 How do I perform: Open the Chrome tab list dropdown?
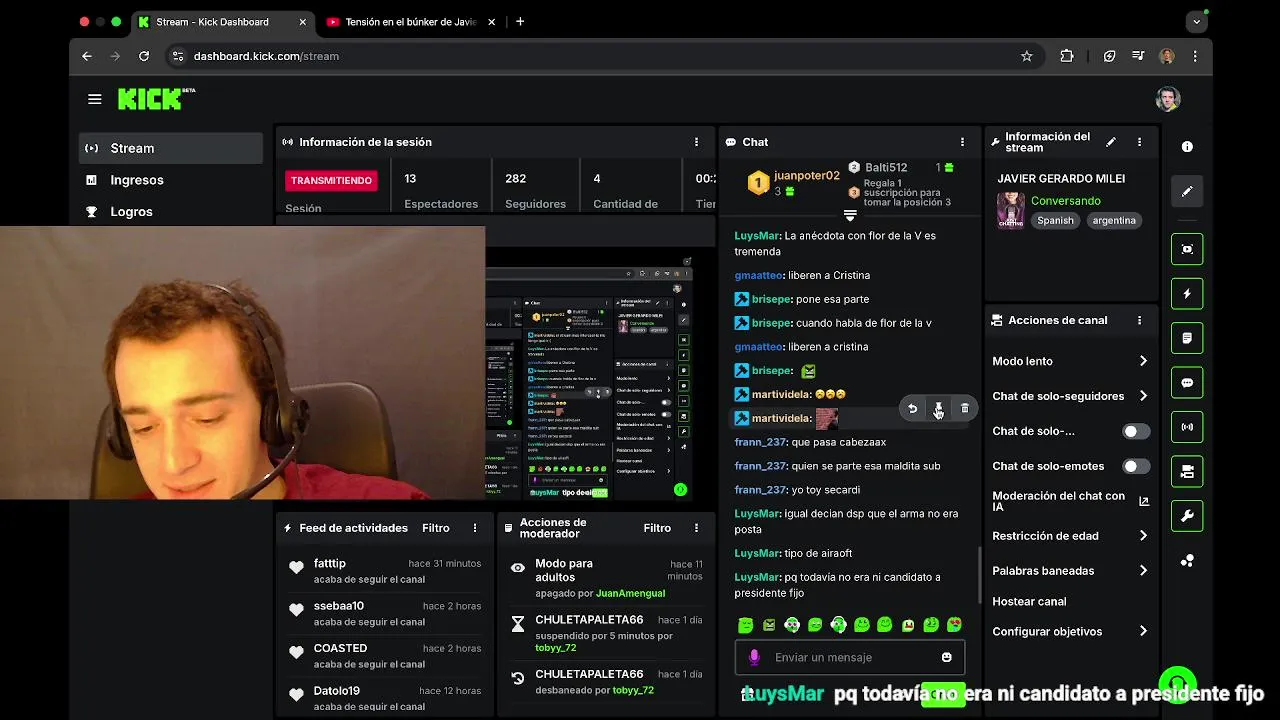pyautogui.click(x=1196, y=21)
